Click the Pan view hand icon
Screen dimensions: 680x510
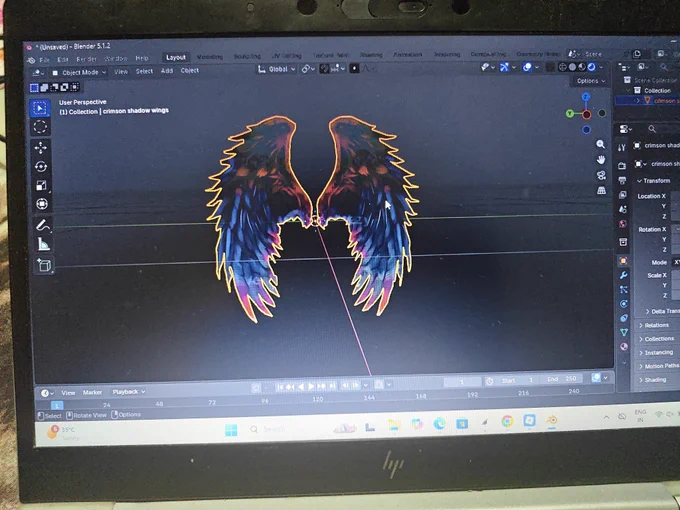click(601, 160)
